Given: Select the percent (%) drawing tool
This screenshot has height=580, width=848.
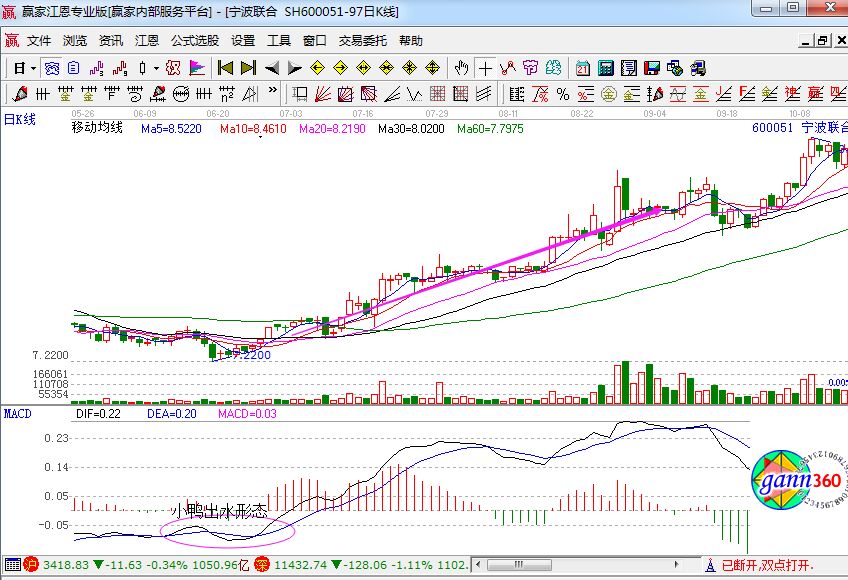Looking at the screenshot, I should (562, 94).
